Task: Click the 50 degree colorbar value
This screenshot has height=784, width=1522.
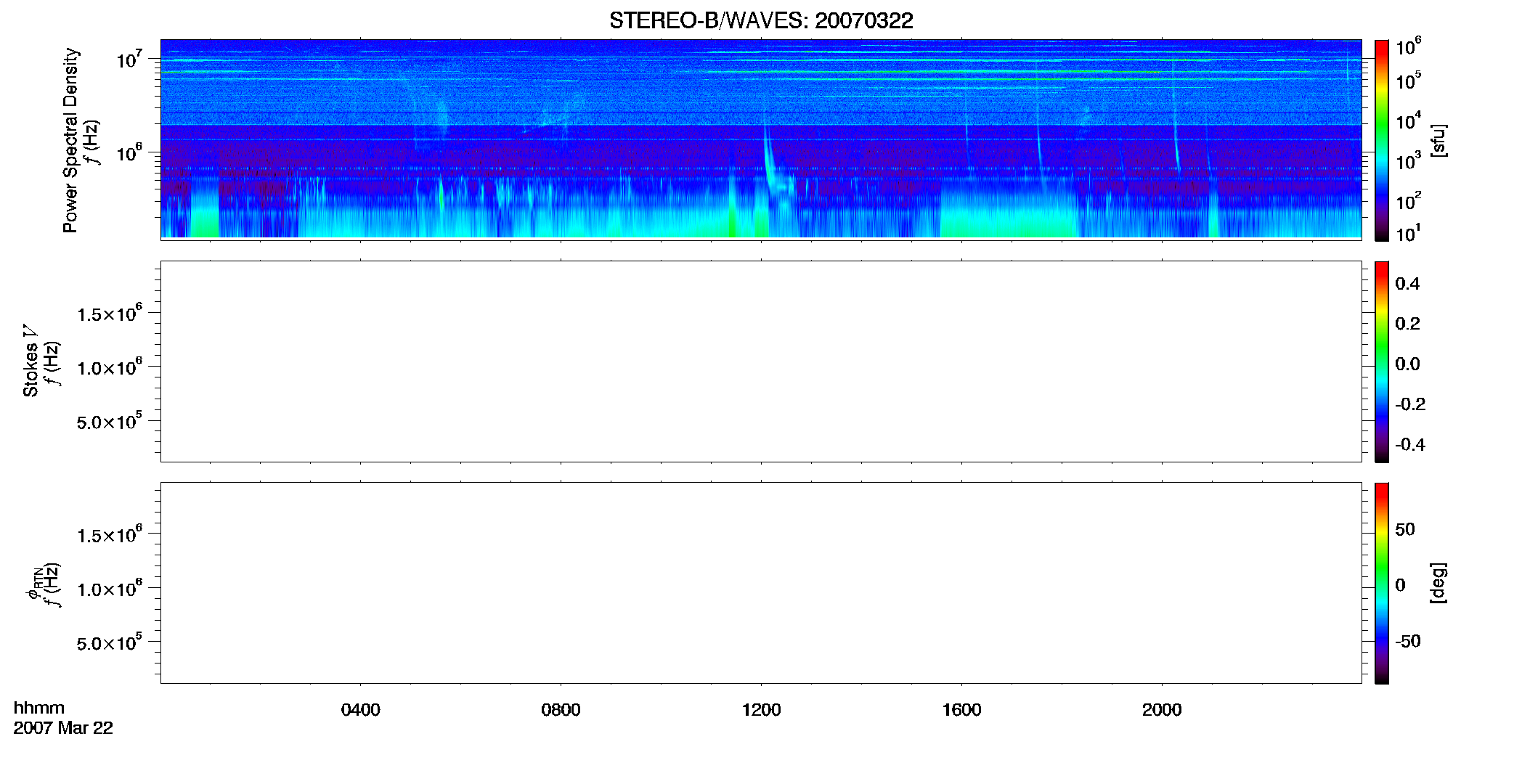Action: click(x=1404, y=529)
